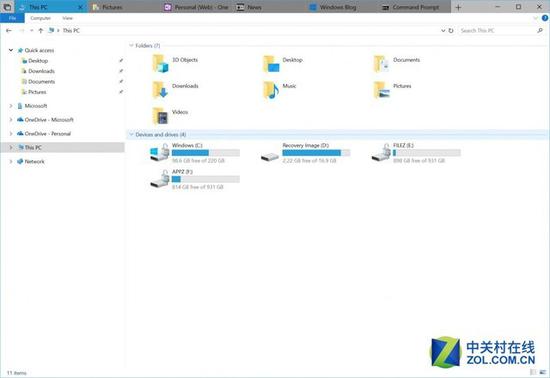Switch to the Windows Blog tab
This screenshot has height=378, width=550.
[341, 7]
